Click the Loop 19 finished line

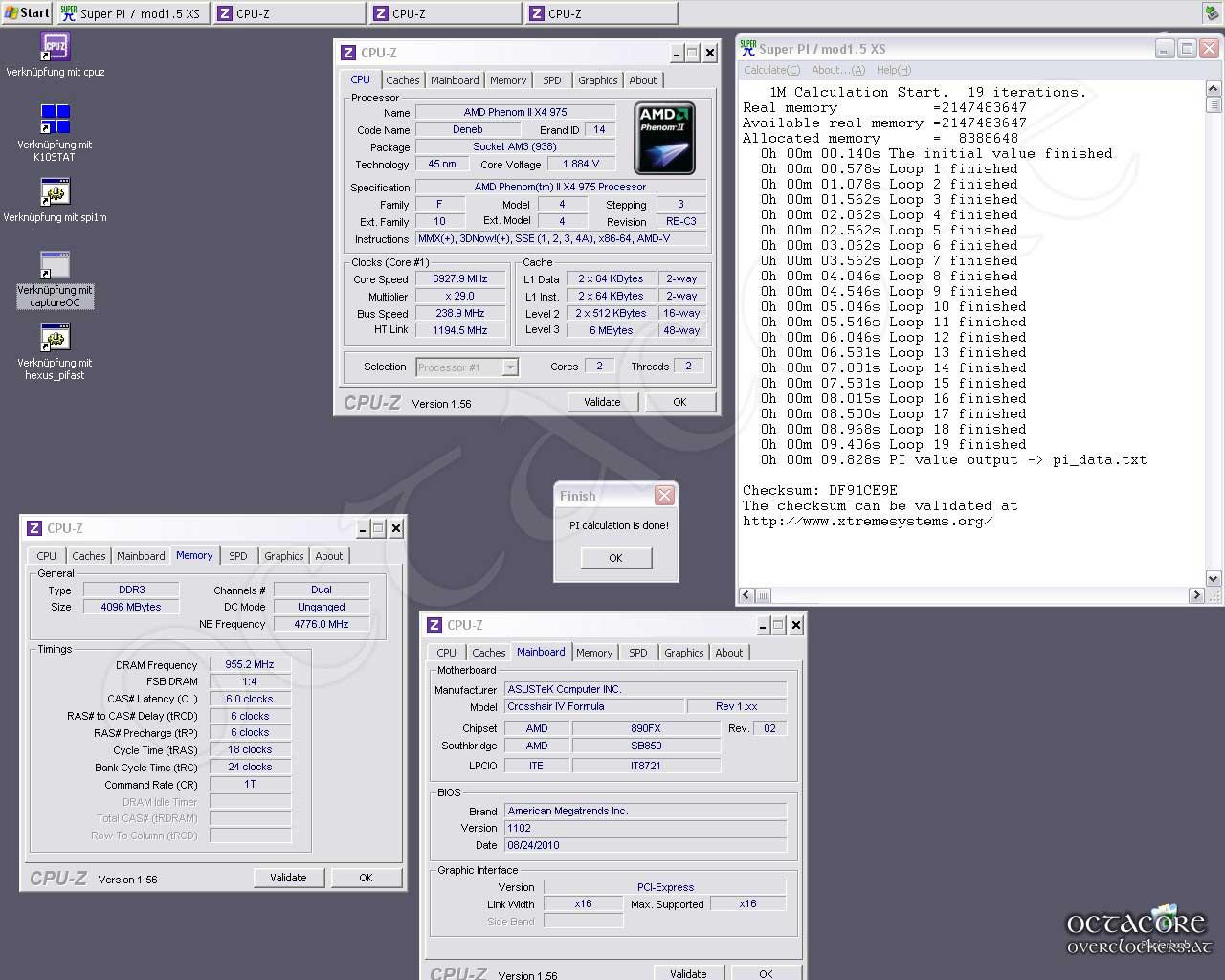pos(894,445)
